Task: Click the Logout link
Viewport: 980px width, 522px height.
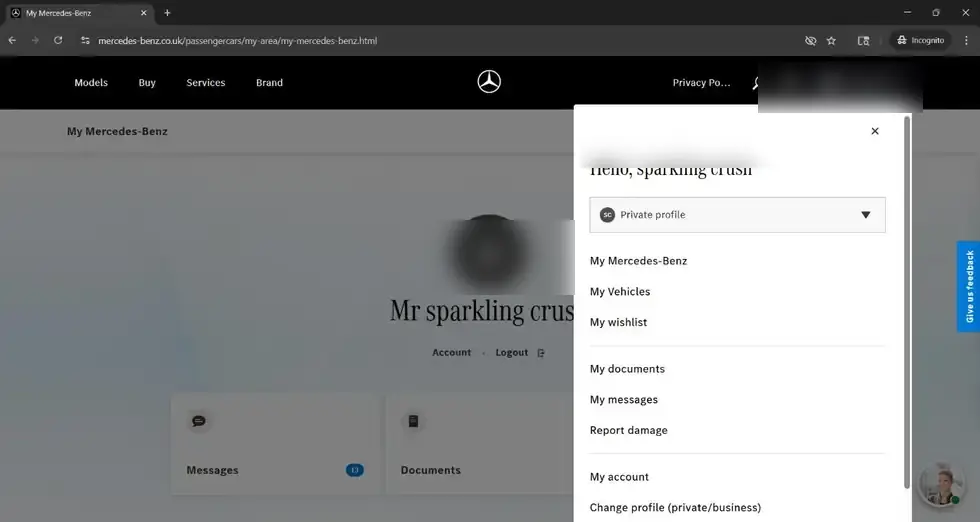Action: pos(512,353)
